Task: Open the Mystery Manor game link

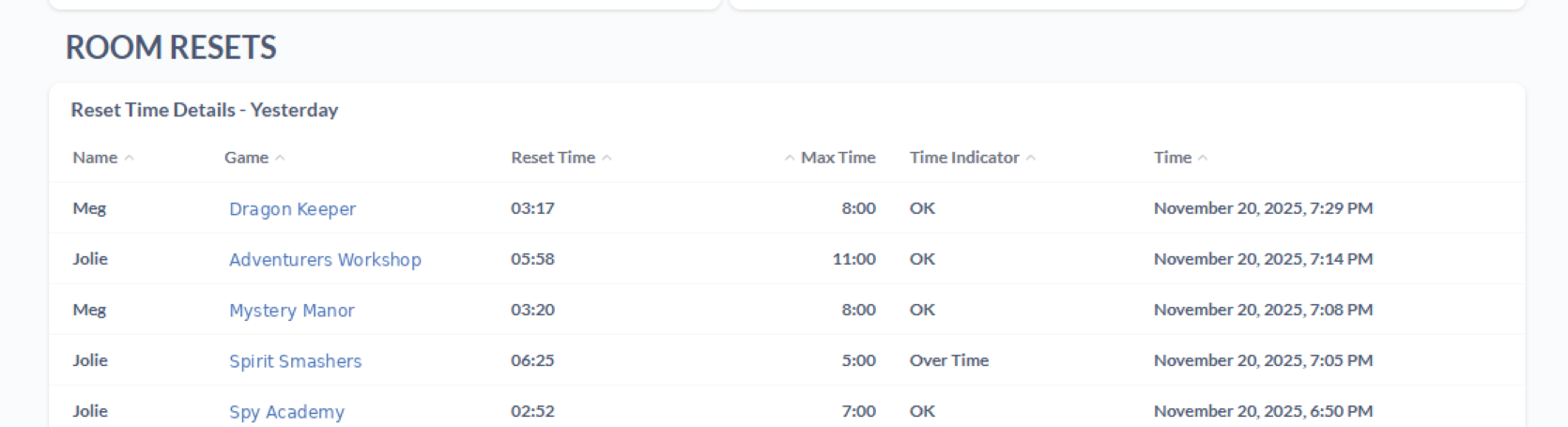Action: click(291, 311)
